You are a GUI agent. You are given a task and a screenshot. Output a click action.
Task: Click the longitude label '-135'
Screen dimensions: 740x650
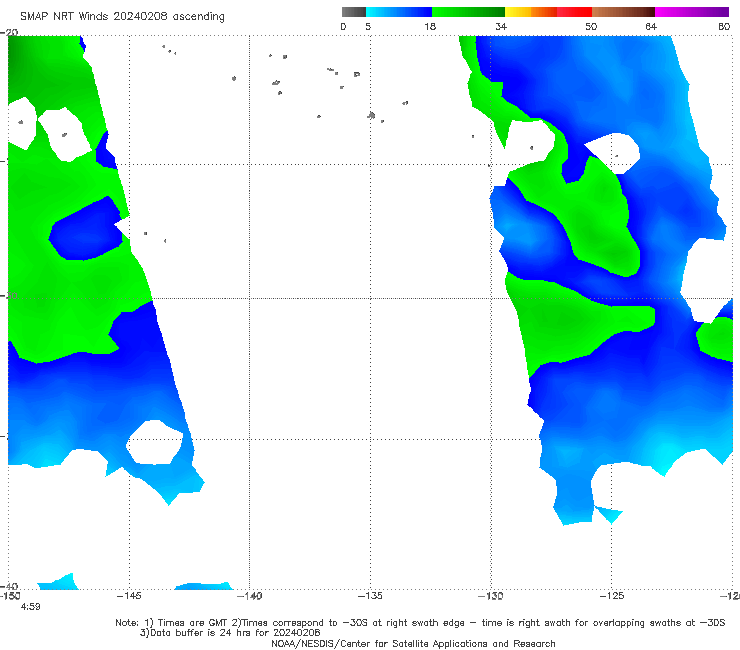click(x=370, y=596)
